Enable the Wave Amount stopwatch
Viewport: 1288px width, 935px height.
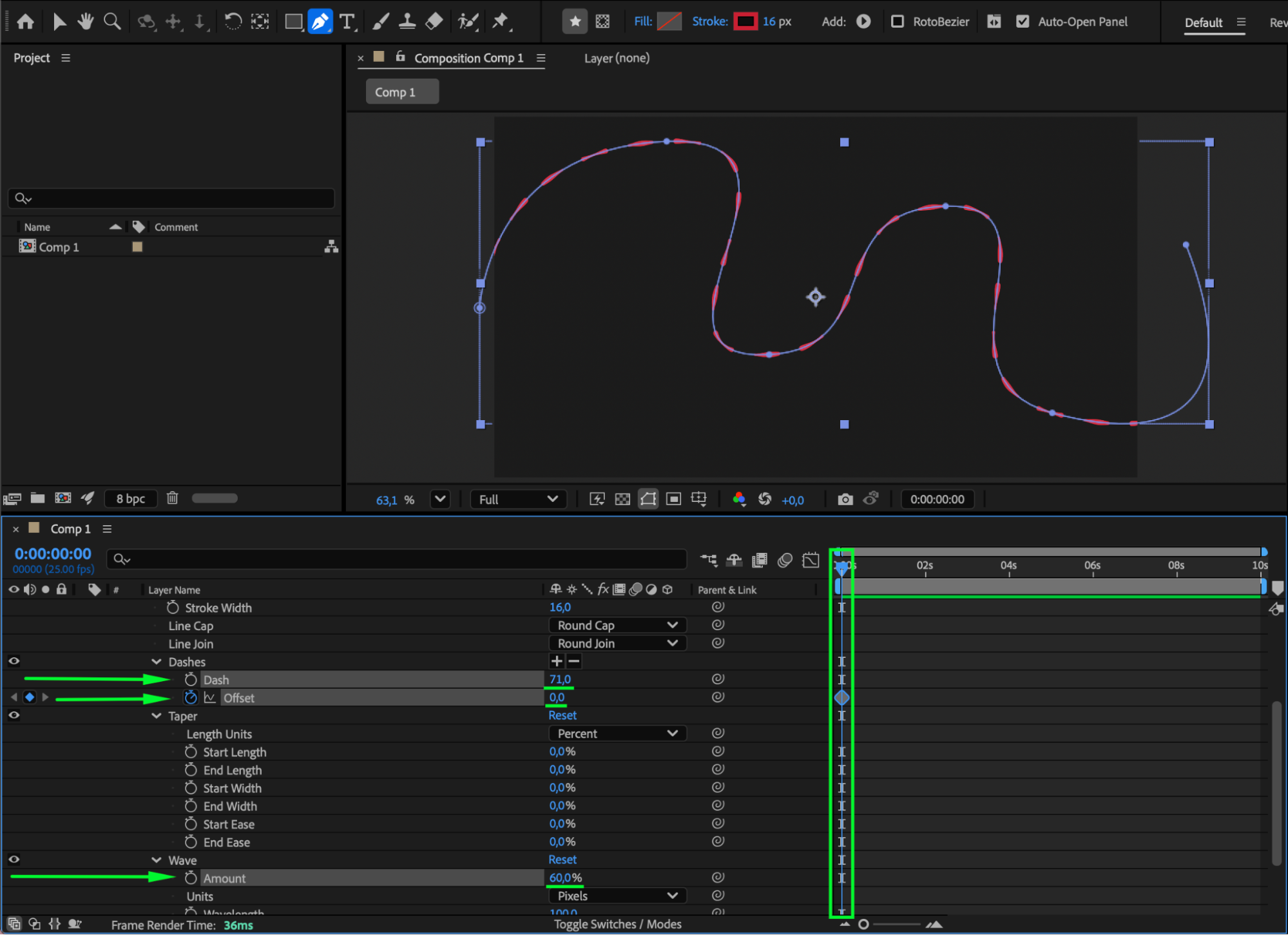click(x=191, y=878)
